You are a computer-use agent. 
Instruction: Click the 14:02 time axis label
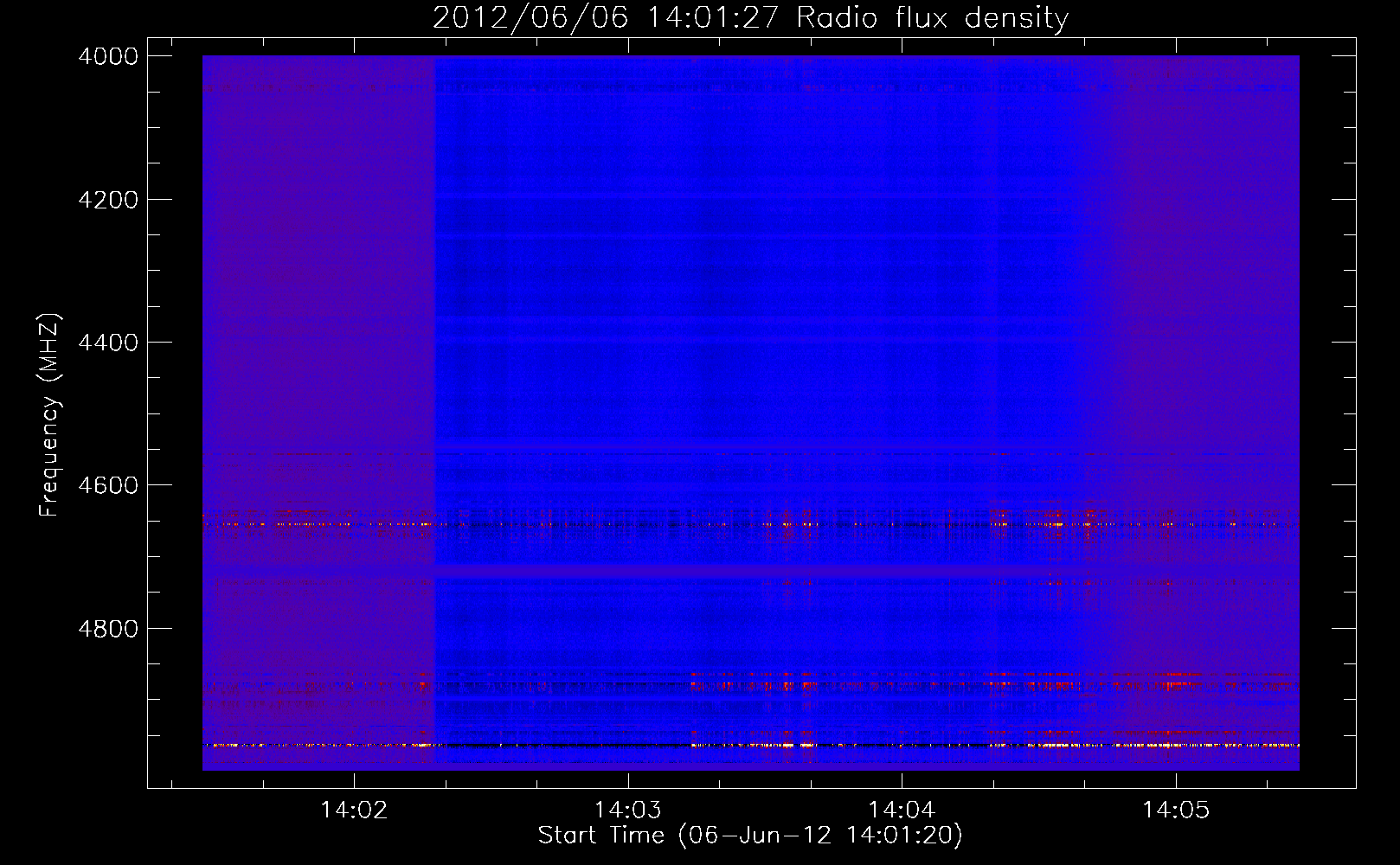pos(354,811)
